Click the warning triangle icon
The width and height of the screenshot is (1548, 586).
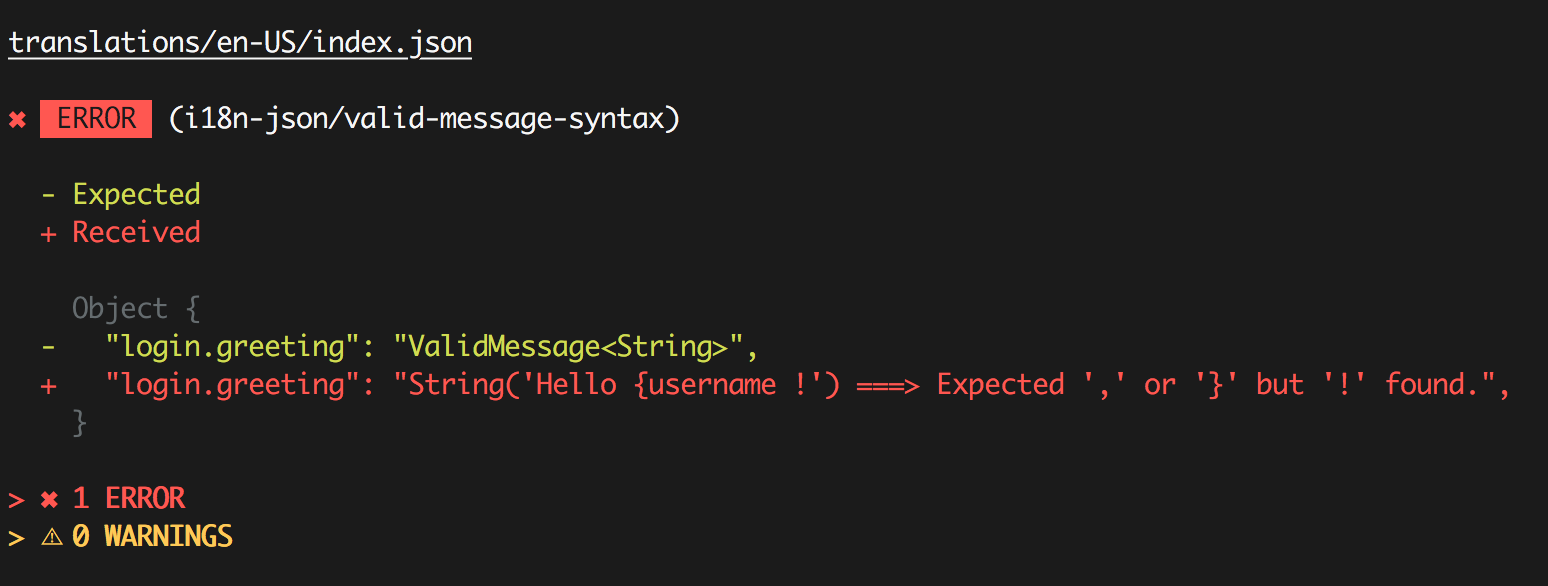[x=51, y=537]
